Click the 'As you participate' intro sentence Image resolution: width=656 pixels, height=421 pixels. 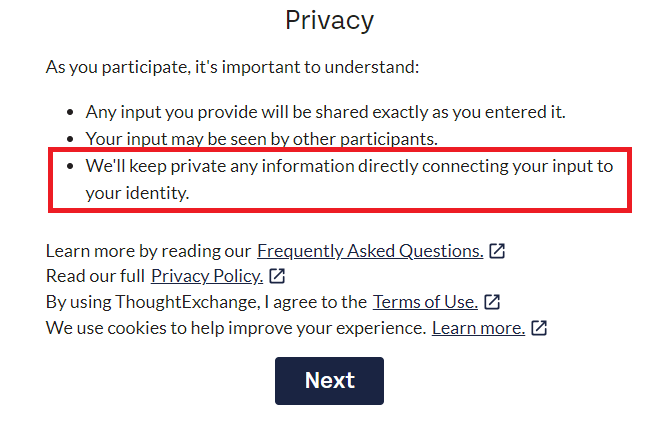pos(232,67)
